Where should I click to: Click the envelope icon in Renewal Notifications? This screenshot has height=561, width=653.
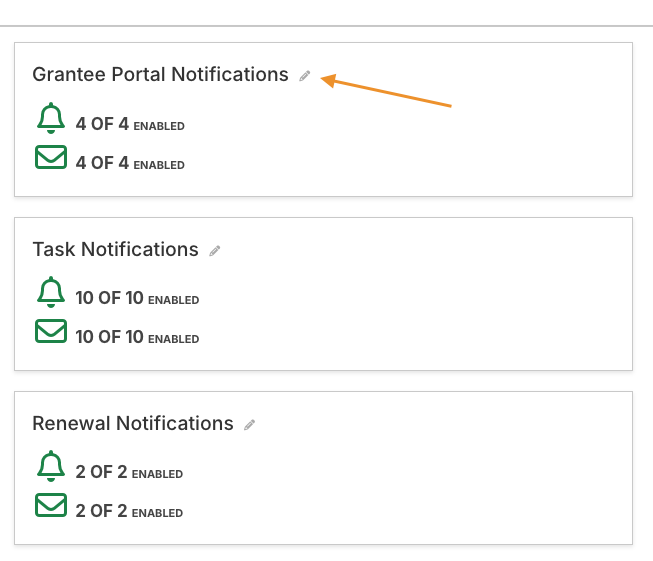tap(51, 506)
